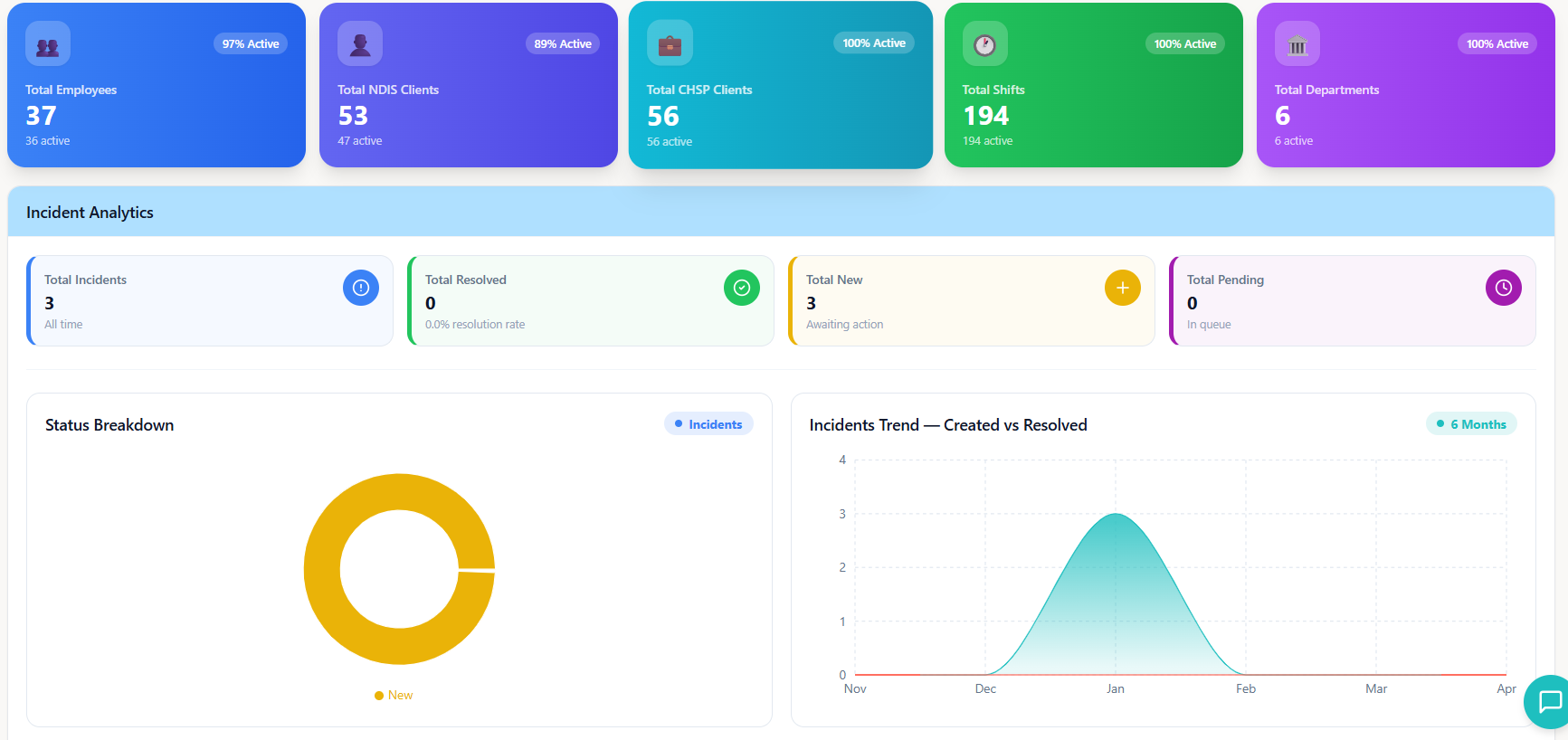
Task: Click the 'All time' caption
Action: 63,325
